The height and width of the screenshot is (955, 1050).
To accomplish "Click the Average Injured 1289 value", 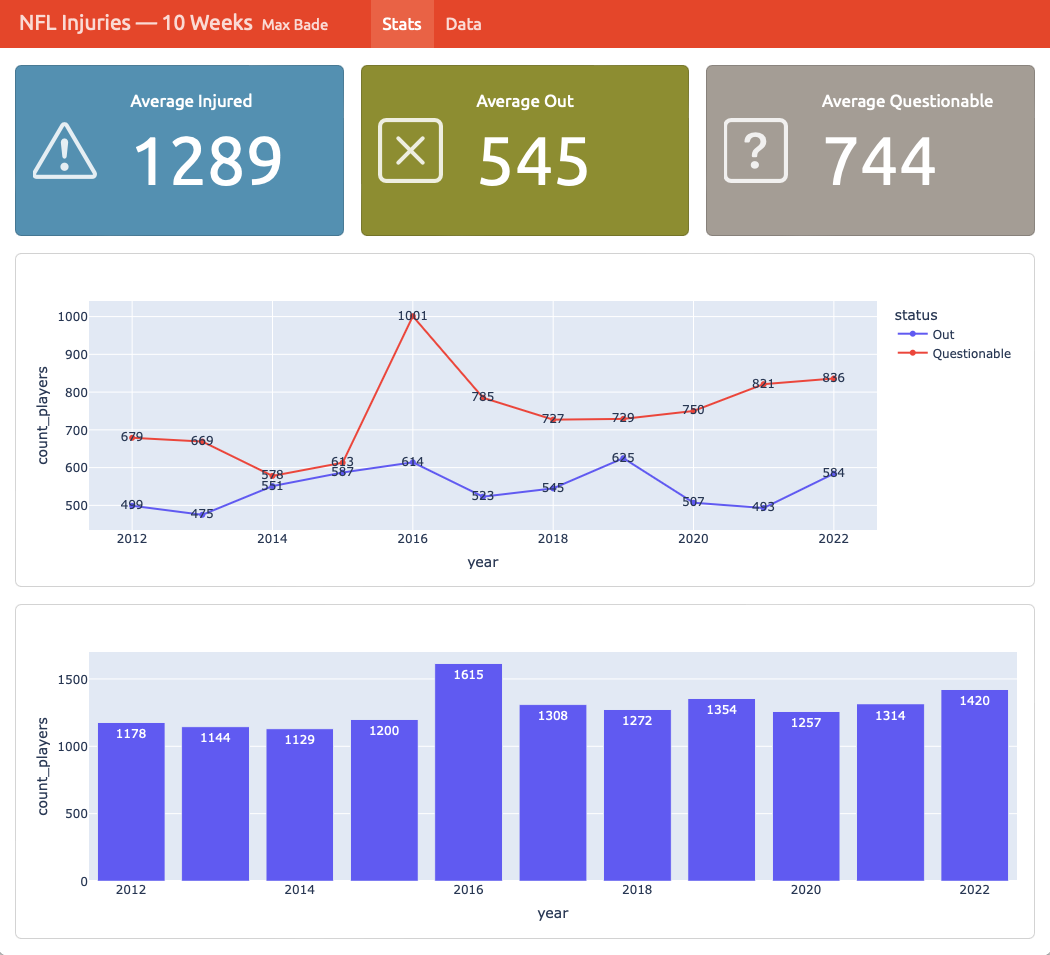I will point(208,162).
